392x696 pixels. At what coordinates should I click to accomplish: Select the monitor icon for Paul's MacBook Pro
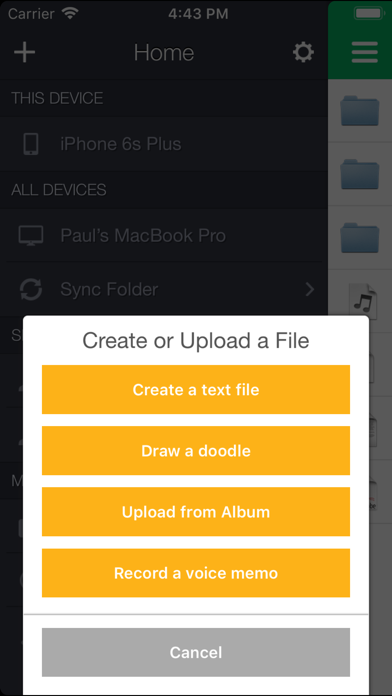point(31,235)
